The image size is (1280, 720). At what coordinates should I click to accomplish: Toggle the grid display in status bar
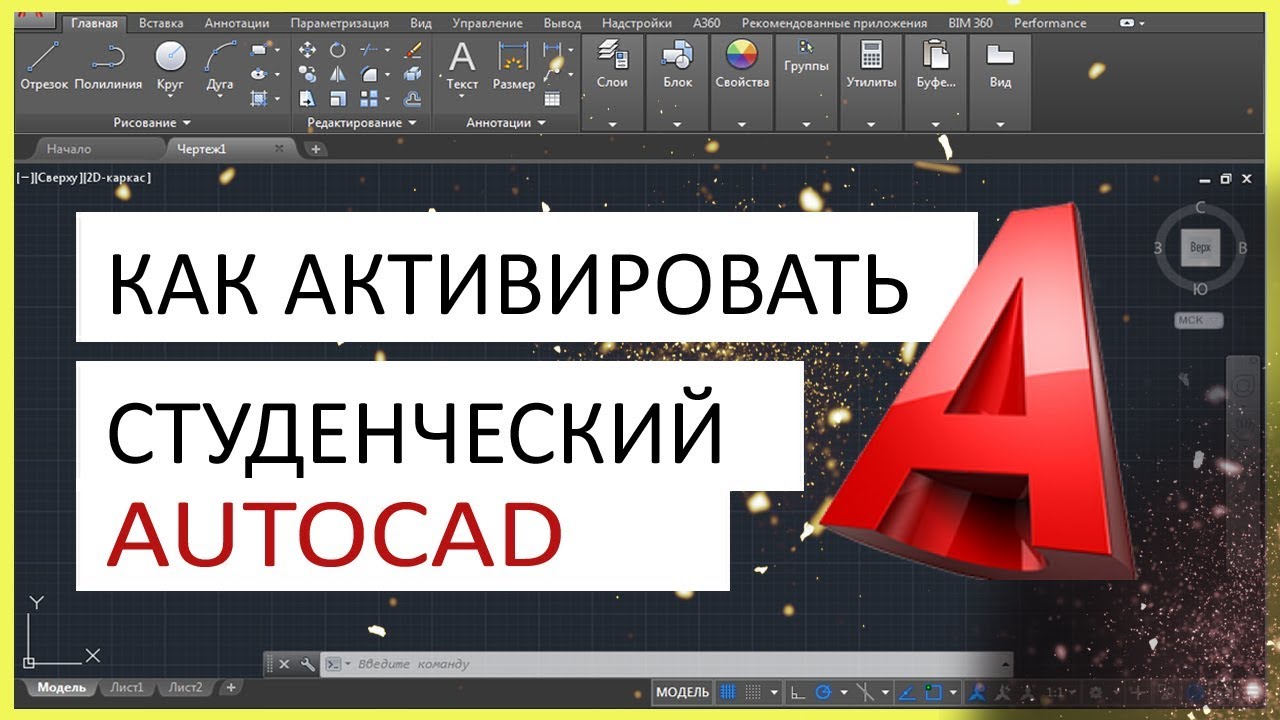[727, 692]
